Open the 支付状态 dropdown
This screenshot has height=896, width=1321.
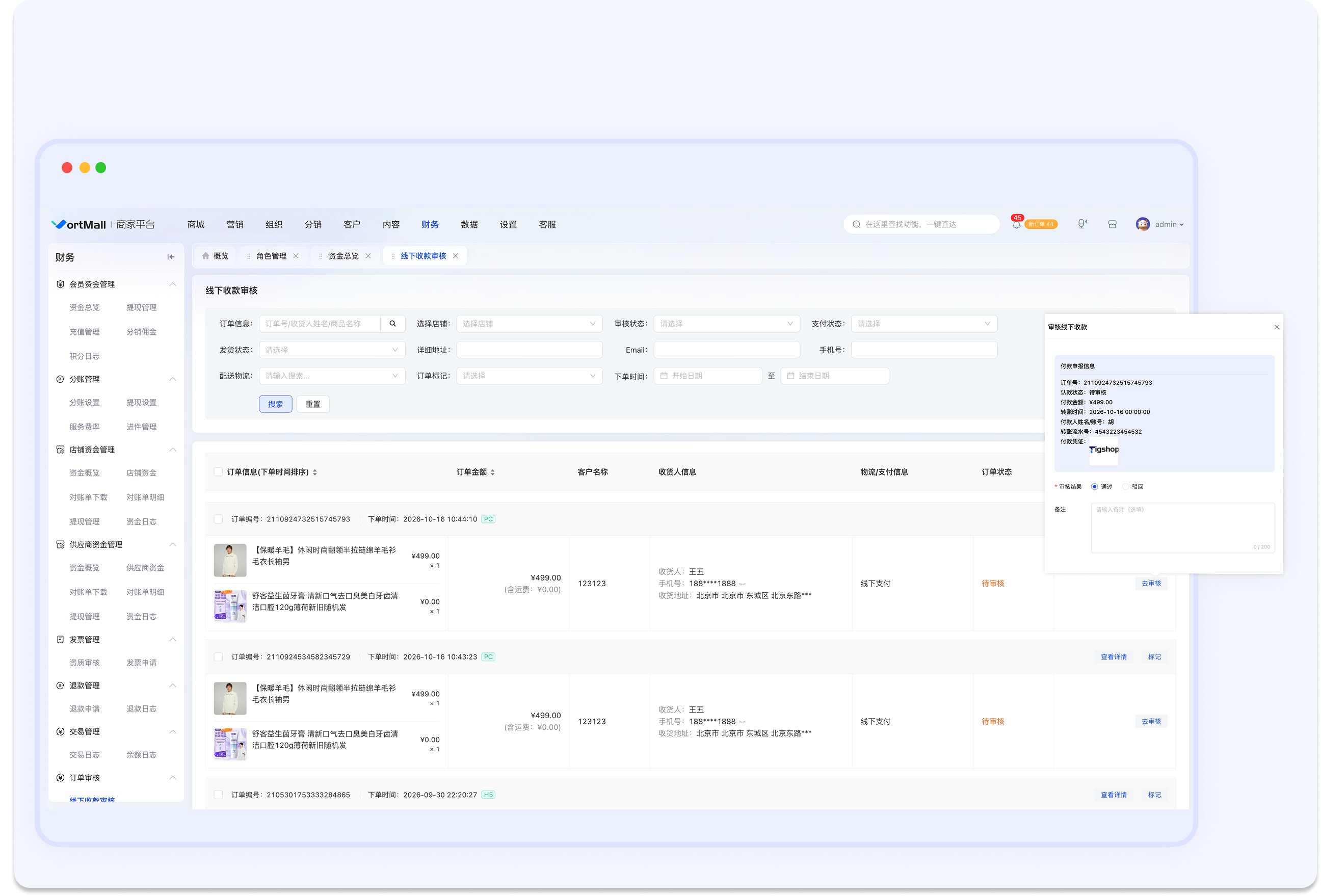[924, 324]
